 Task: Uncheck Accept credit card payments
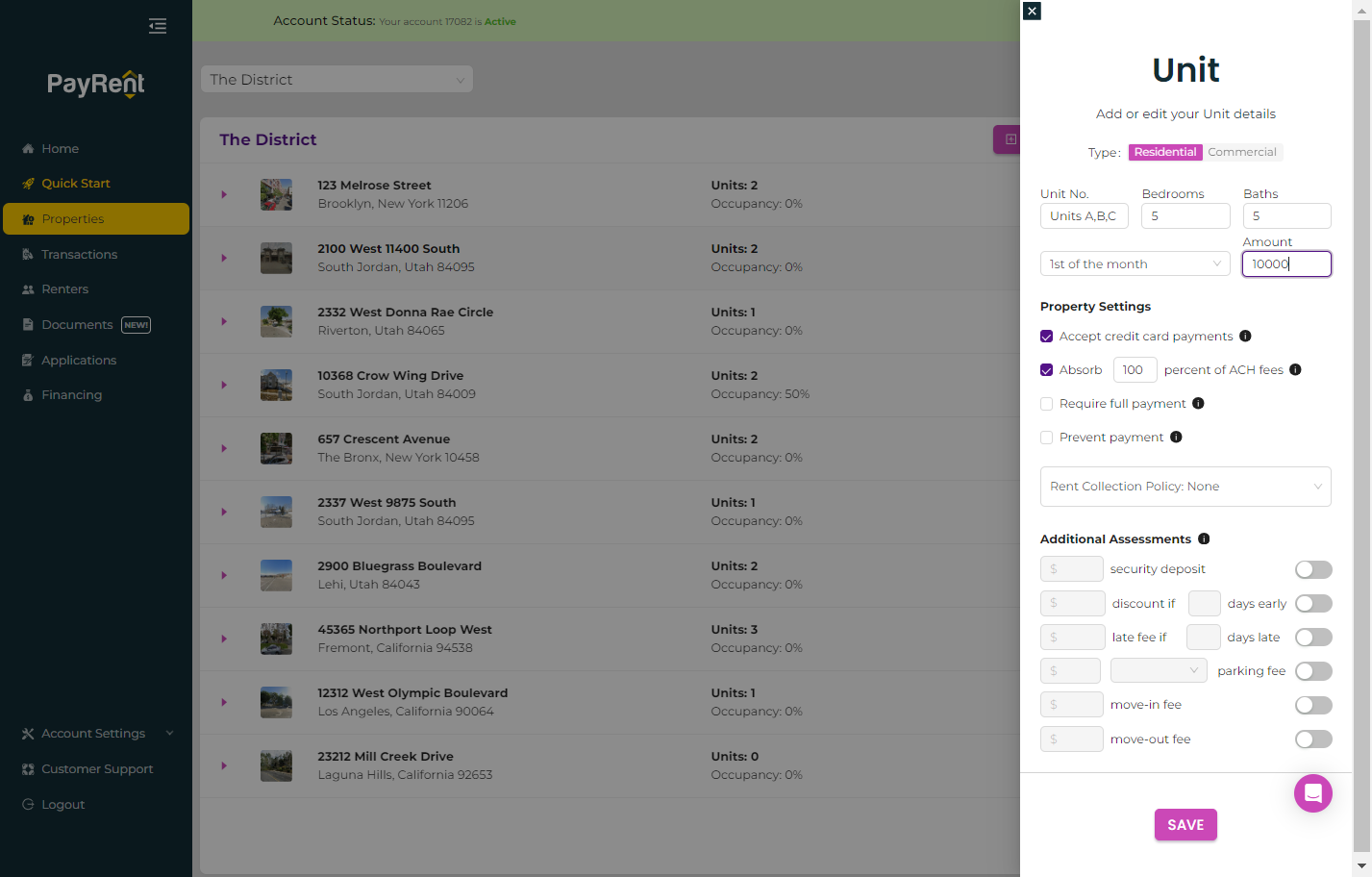(1046, 337)
